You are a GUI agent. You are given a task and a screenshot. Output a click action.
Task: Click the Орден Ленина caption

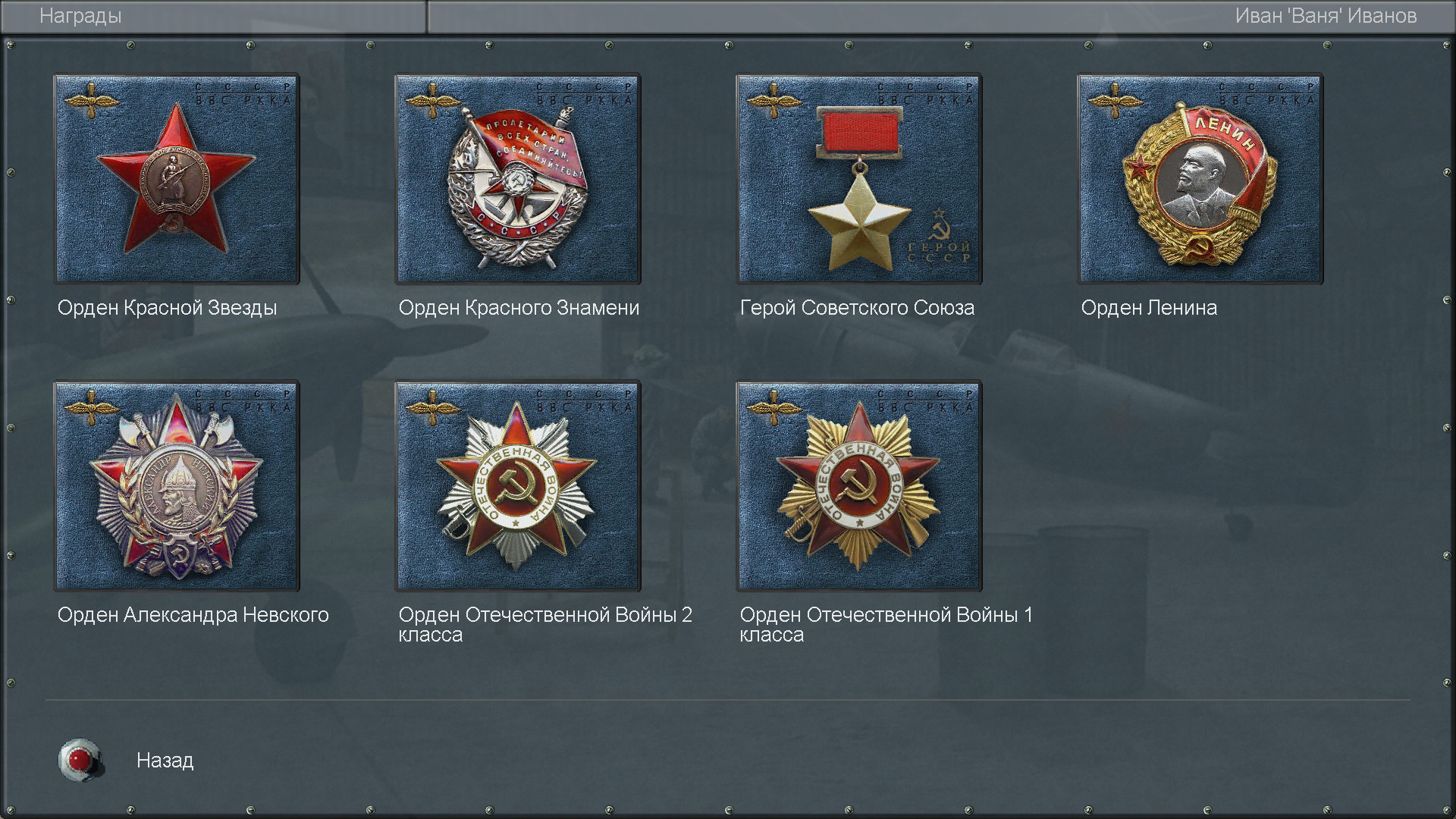tap(1149, 308)
